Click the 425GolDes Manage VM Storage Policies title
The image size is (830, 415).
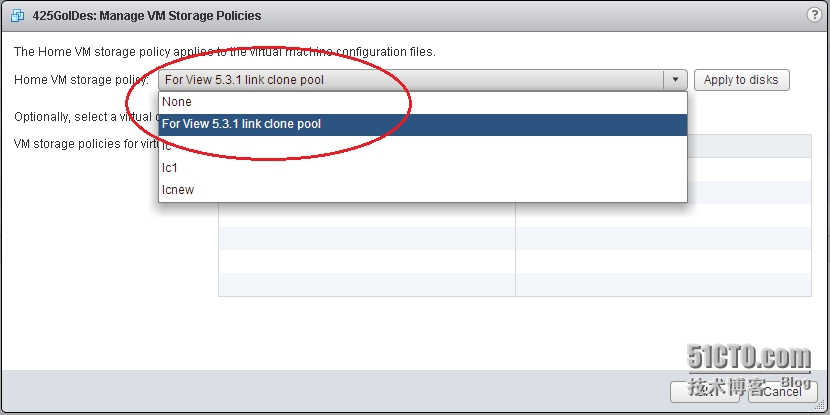pos(147,16)
